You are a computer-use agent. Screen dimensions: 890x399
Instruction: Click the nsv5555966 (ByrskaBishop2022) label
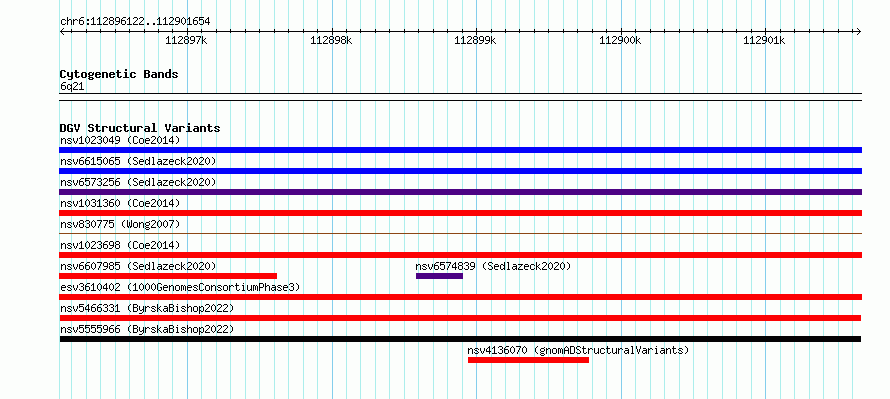147,329
